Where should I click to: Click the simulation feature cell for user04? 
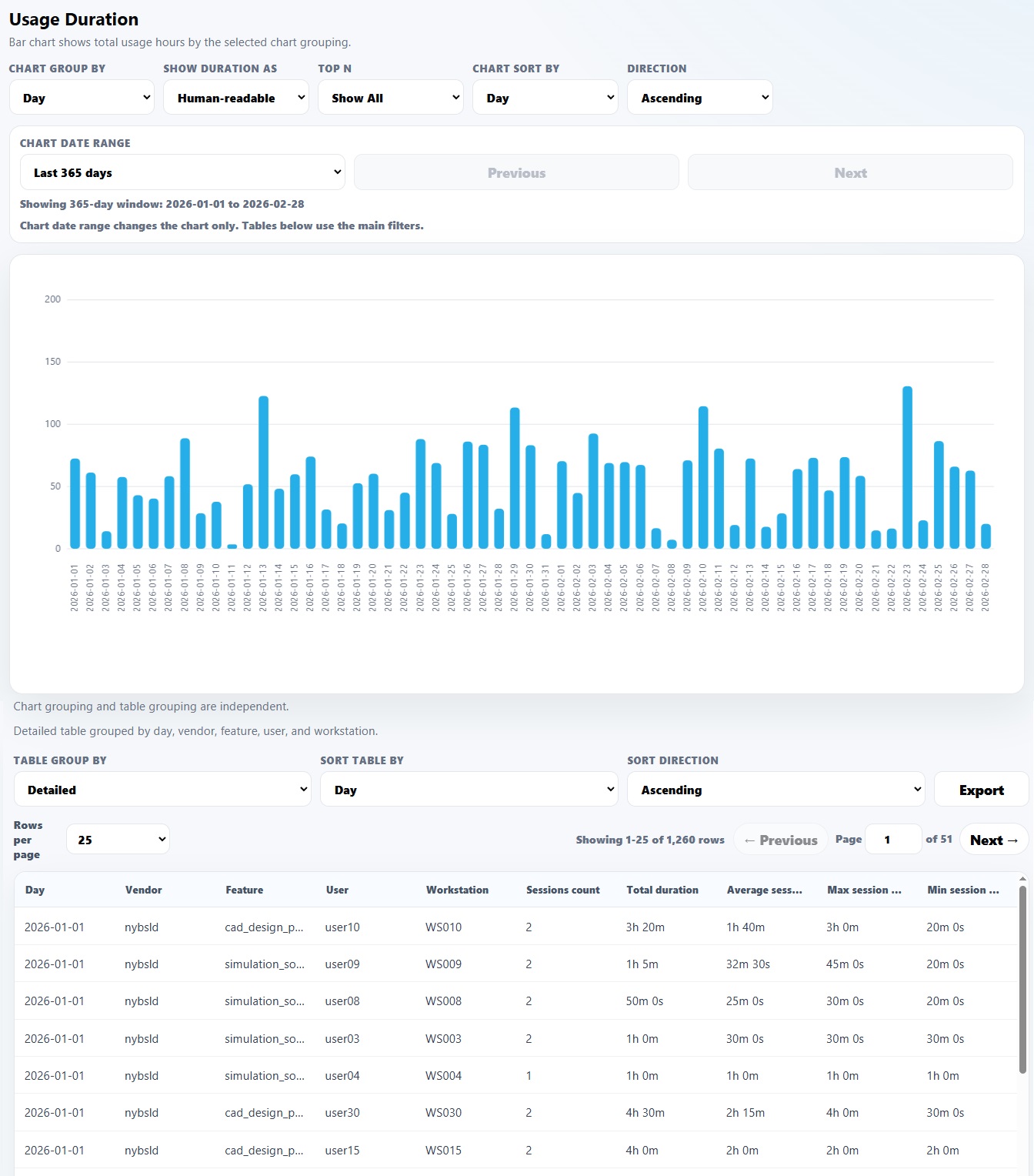264,1075
